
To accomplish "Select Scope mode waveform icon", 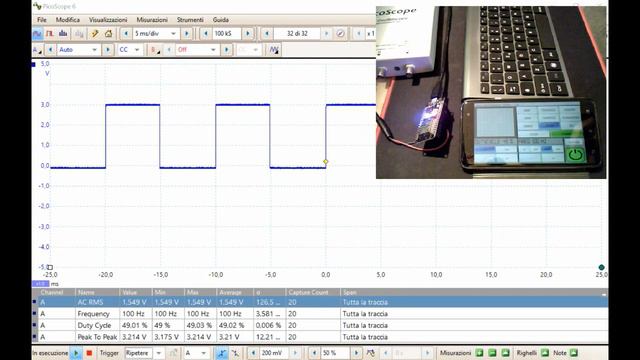I will [x=37, y=33].
